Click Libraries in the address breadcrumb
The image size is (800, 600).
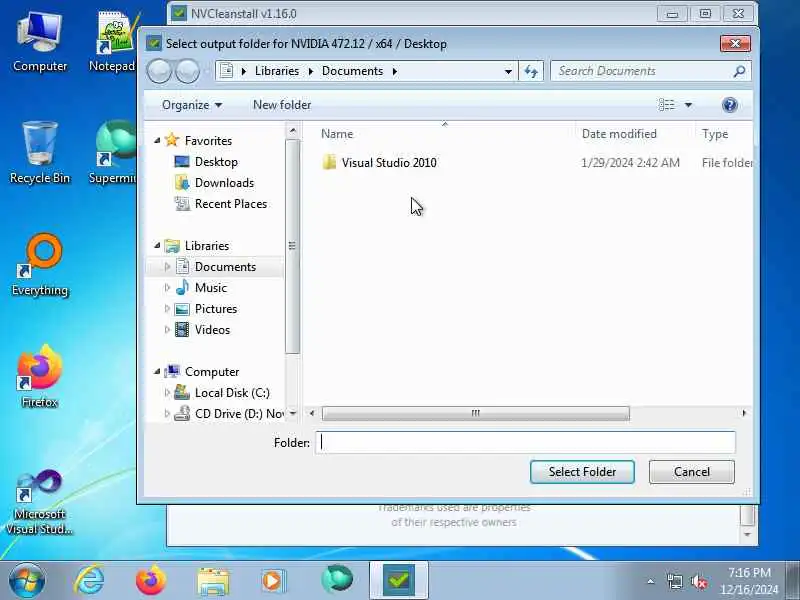277,71
